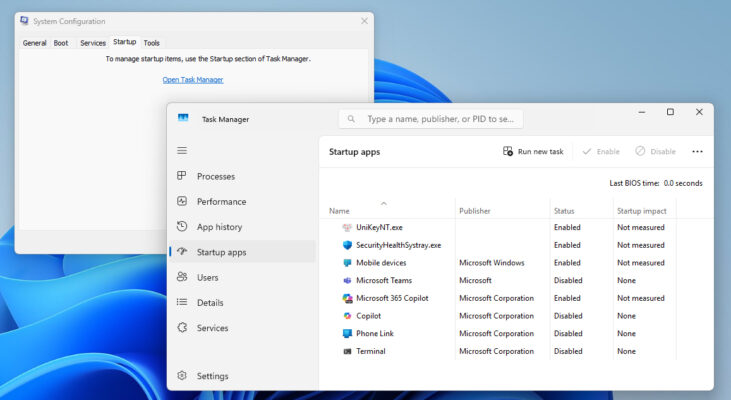Open the Tools tab in System Configuration
Screen dimensions: 731x400
click(x=151, y=43)
